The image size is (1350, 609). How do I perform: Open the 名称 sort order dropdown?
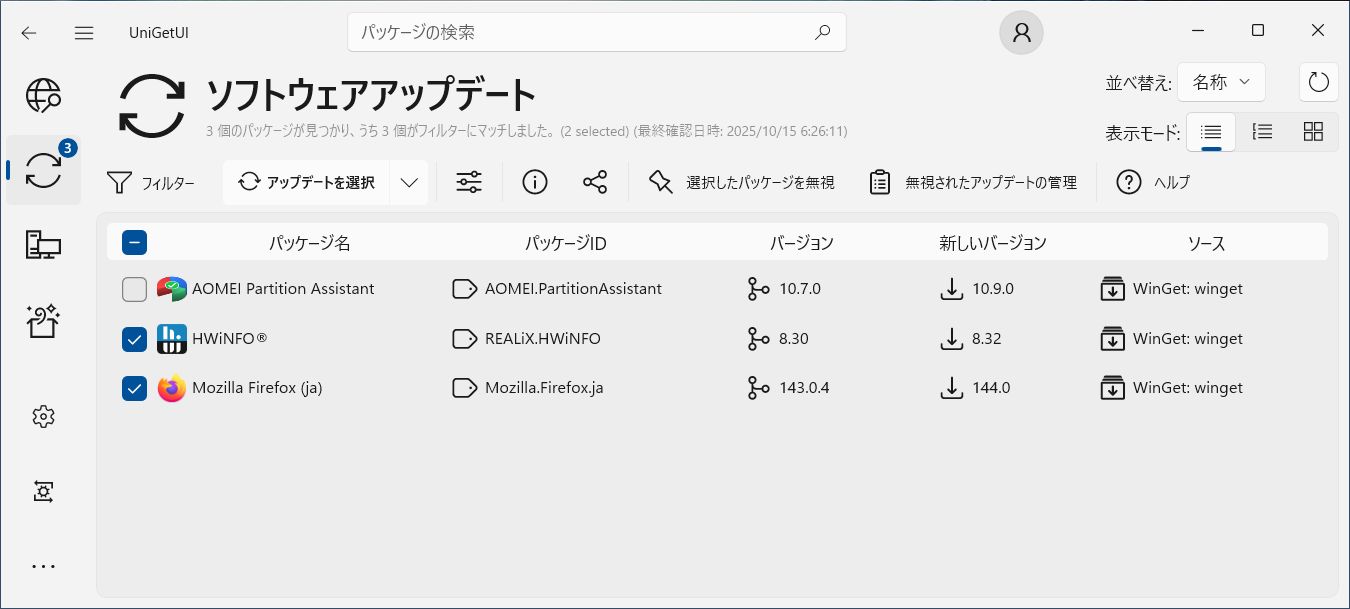click(1221, 82)
